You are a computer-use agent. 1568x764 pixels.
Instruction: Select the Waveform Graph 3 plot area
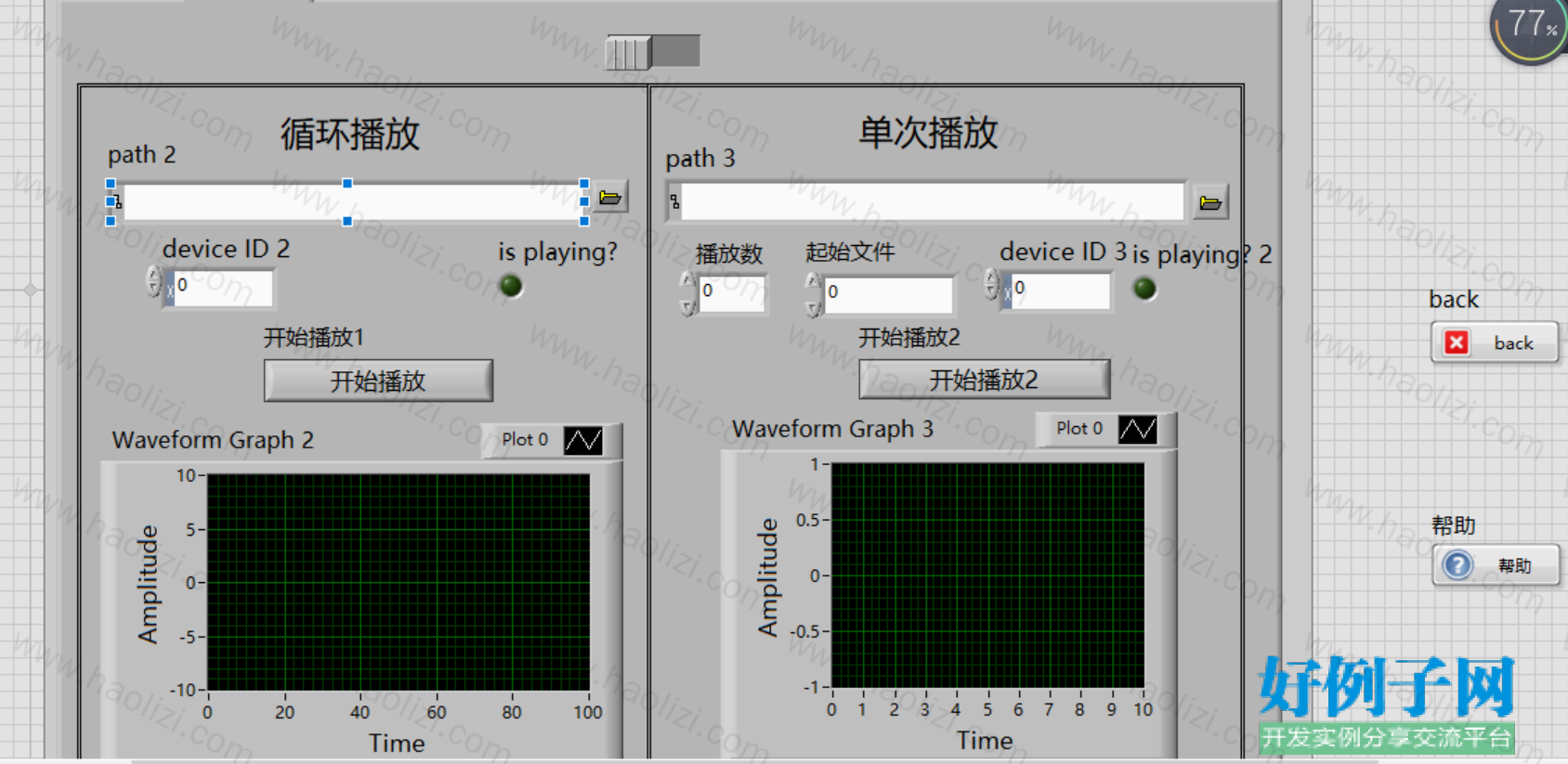coord(987,576)
